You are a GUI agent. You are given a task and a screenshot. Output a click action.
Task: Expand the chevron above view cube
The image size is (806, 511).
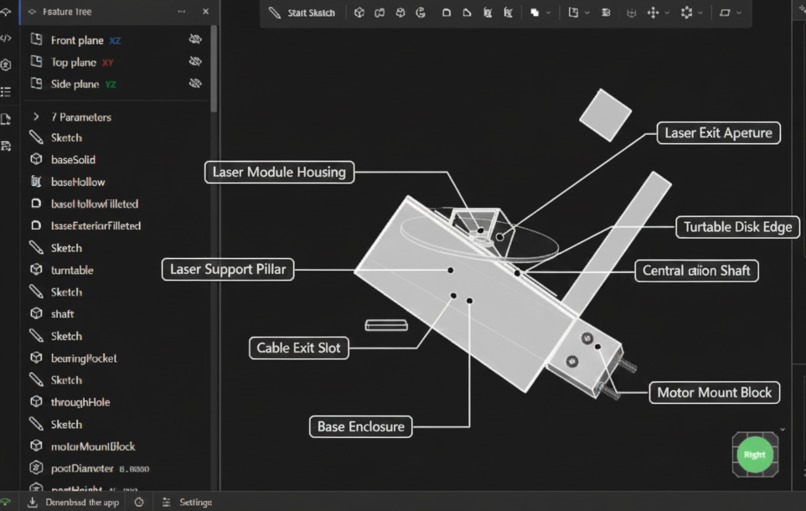tap(782, 429)
